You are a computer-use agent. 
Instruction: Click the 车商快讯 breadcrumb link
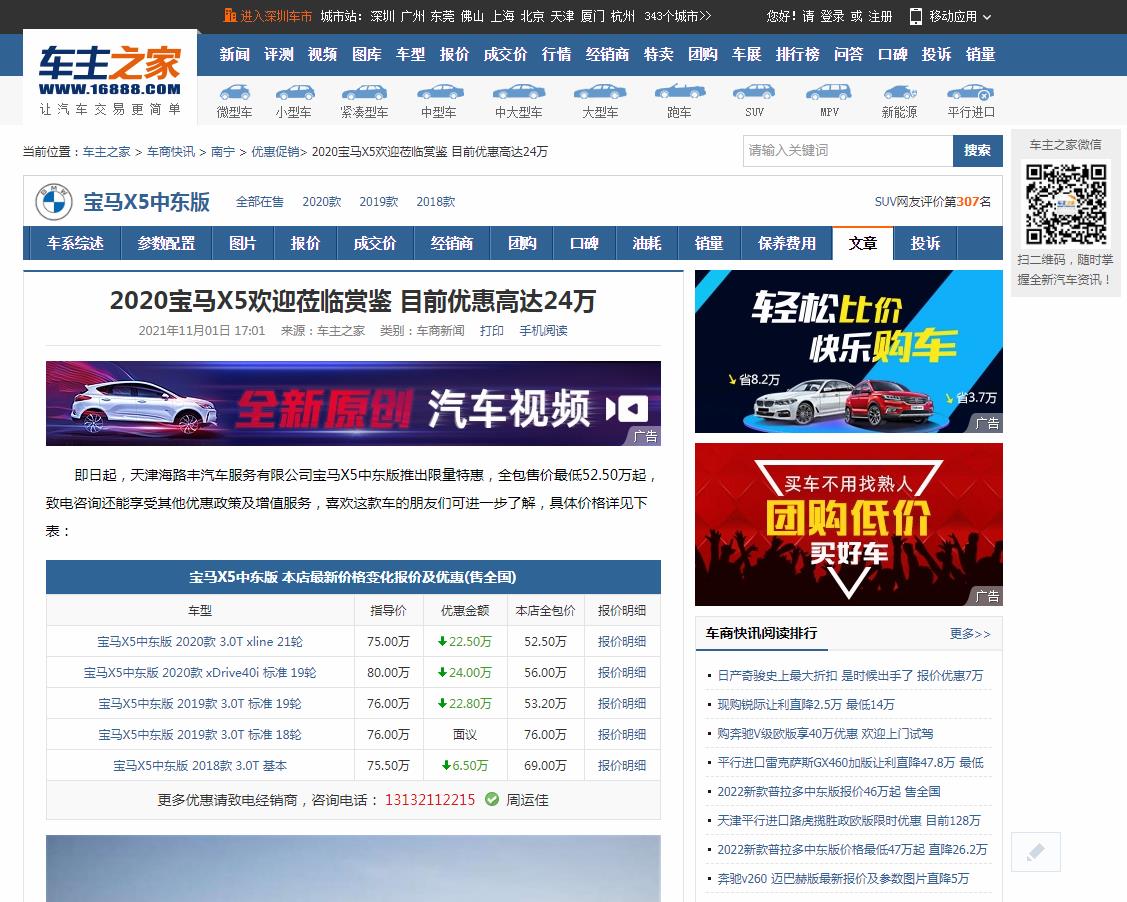pyautogui.click(x=171, y=152)
